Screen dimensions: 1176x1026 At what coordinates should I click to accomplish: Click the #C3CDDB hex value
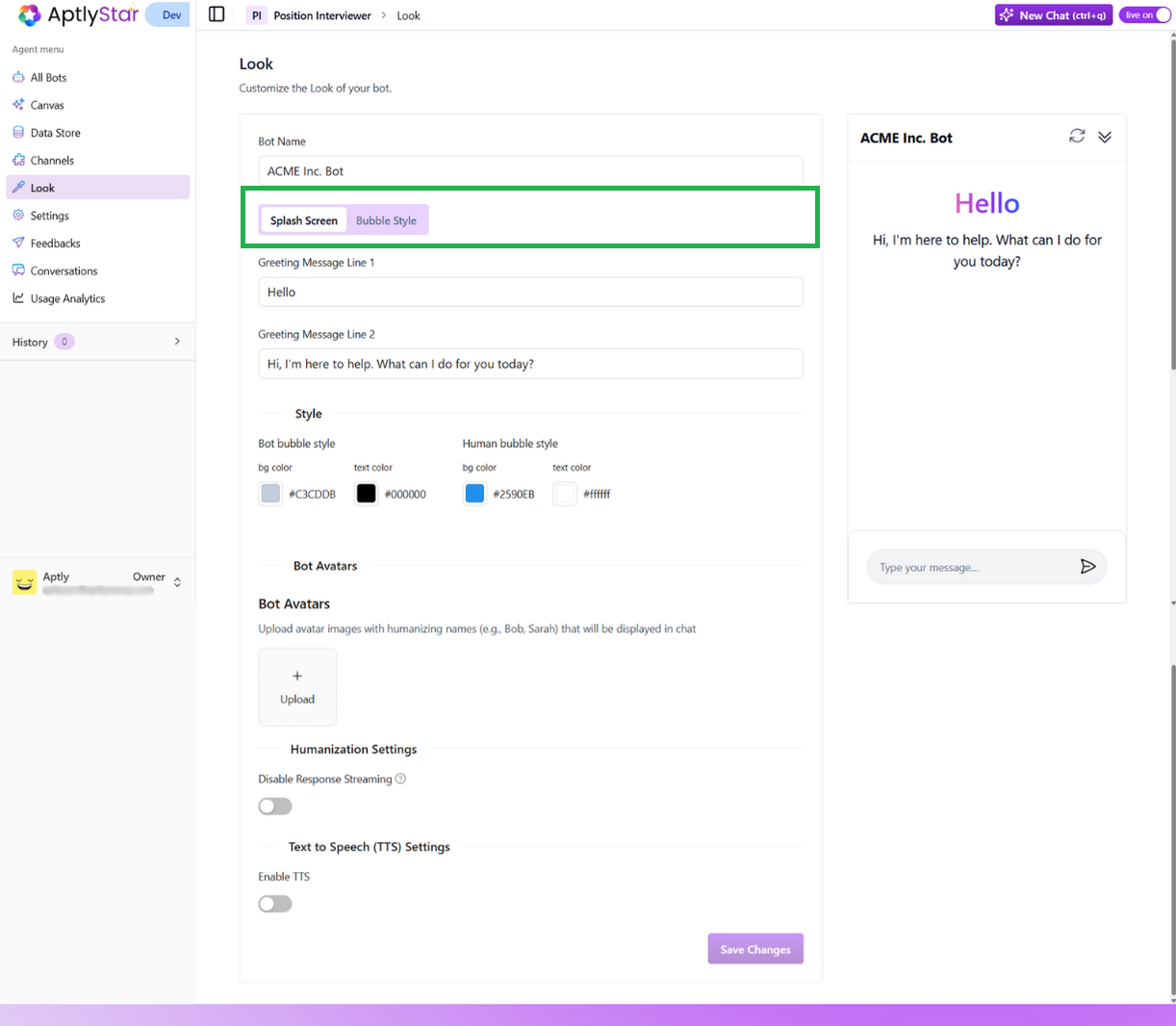(x=313, y=495)
